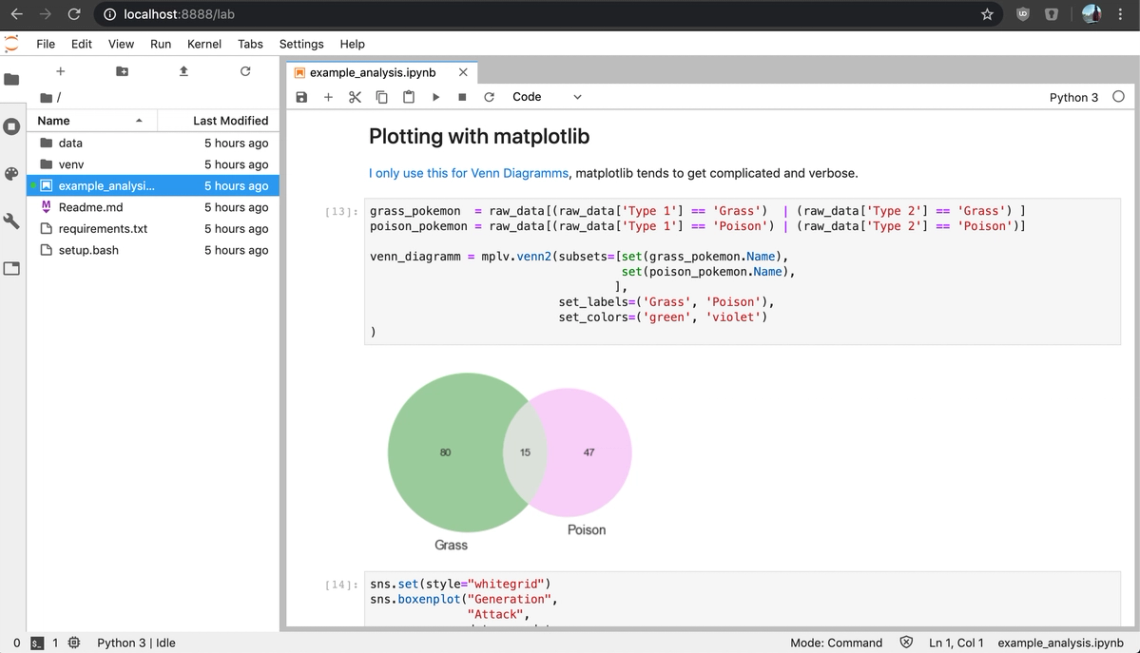
Task: Select the setup.bash file
Action: tap(153, 250)
